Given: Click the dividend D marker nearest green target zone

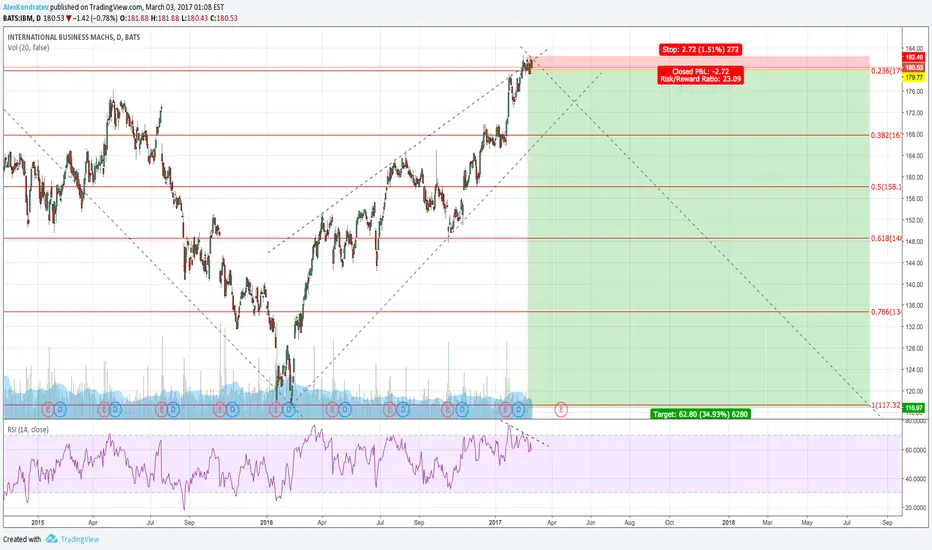Looking at the screenshot, I should pyautogui.click(x=519, y=409).
